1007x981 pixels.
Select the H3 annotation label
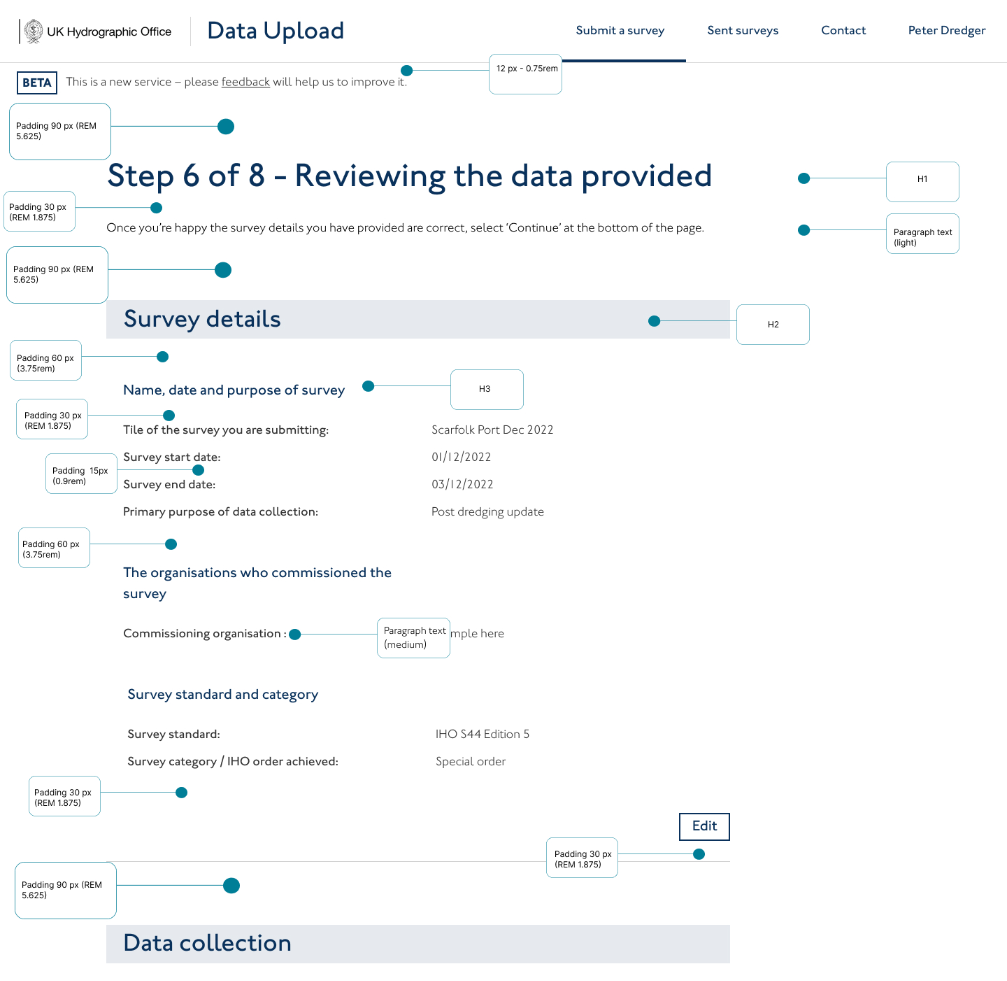pyautogui.click(x=486, y=389)
